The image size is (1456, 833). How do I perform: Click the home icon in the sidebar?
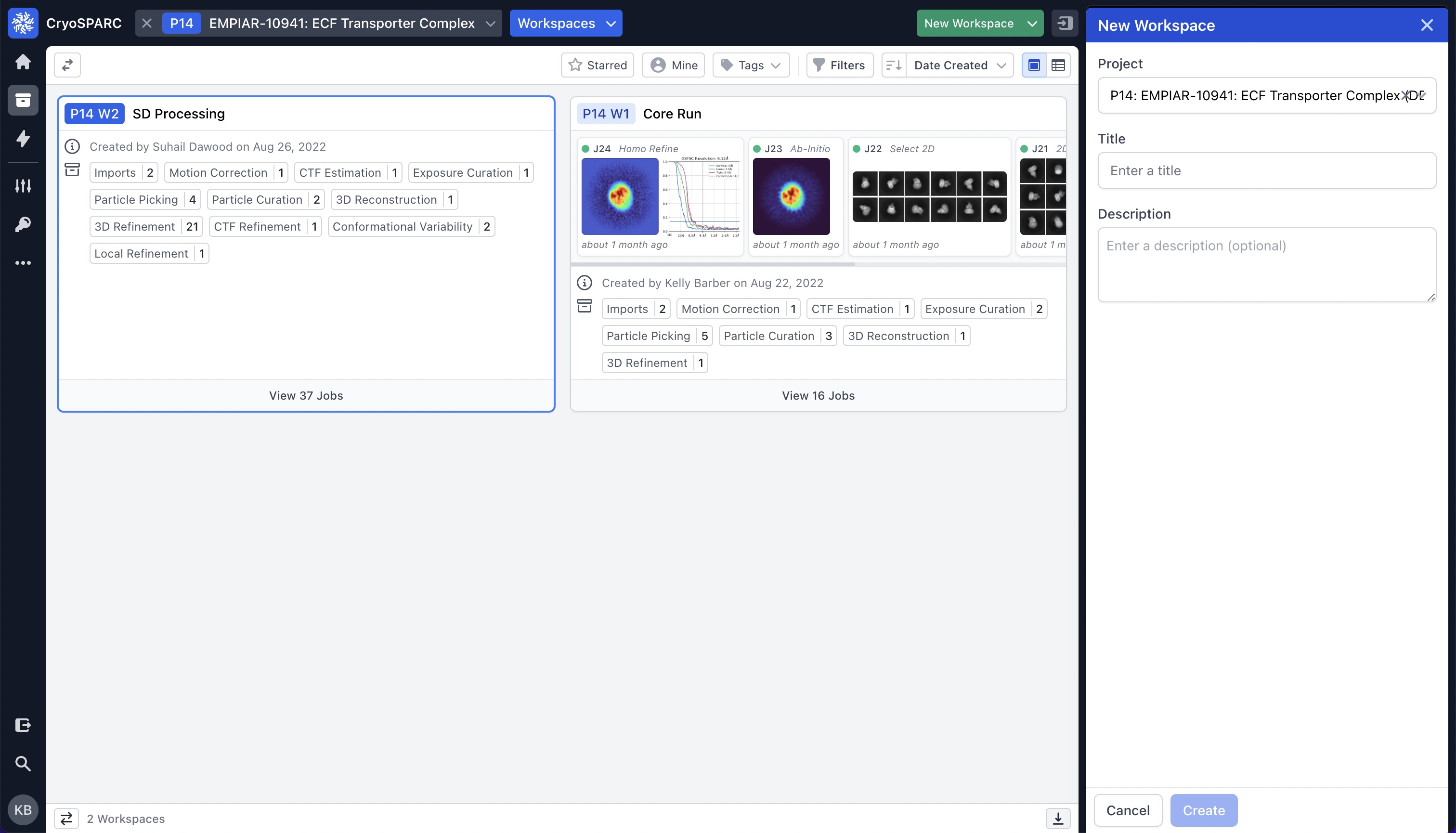23,62
